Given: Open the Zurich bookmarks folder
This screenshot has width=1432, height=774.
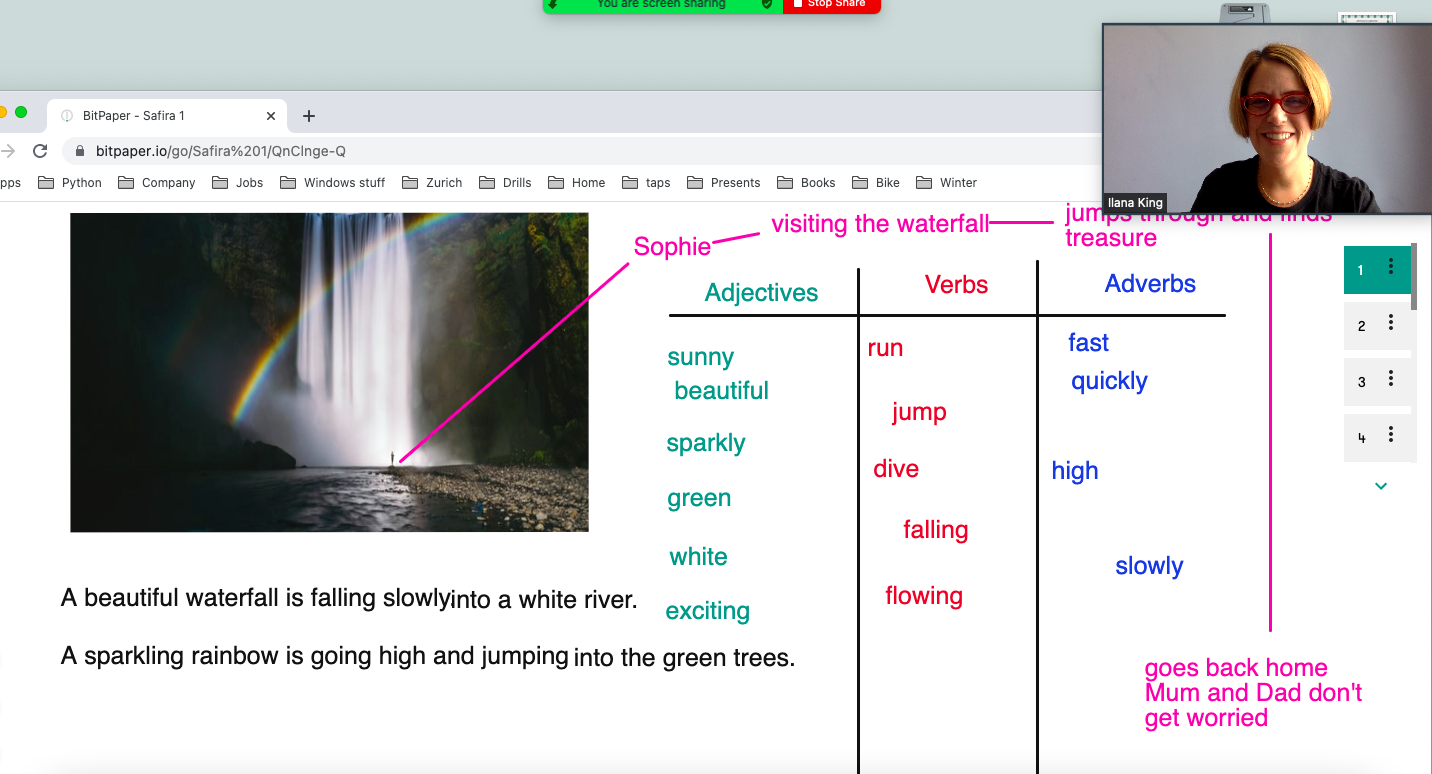Looking at the screenshot, I should (432, 183).
